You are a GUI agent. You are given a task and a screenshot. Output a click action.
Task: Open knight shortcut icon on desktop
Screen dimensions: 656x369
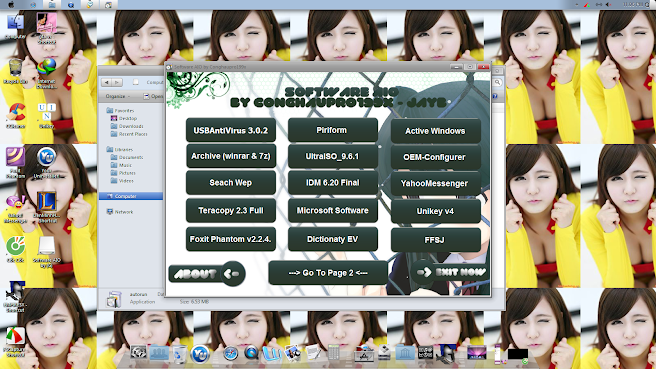[15, 297]
